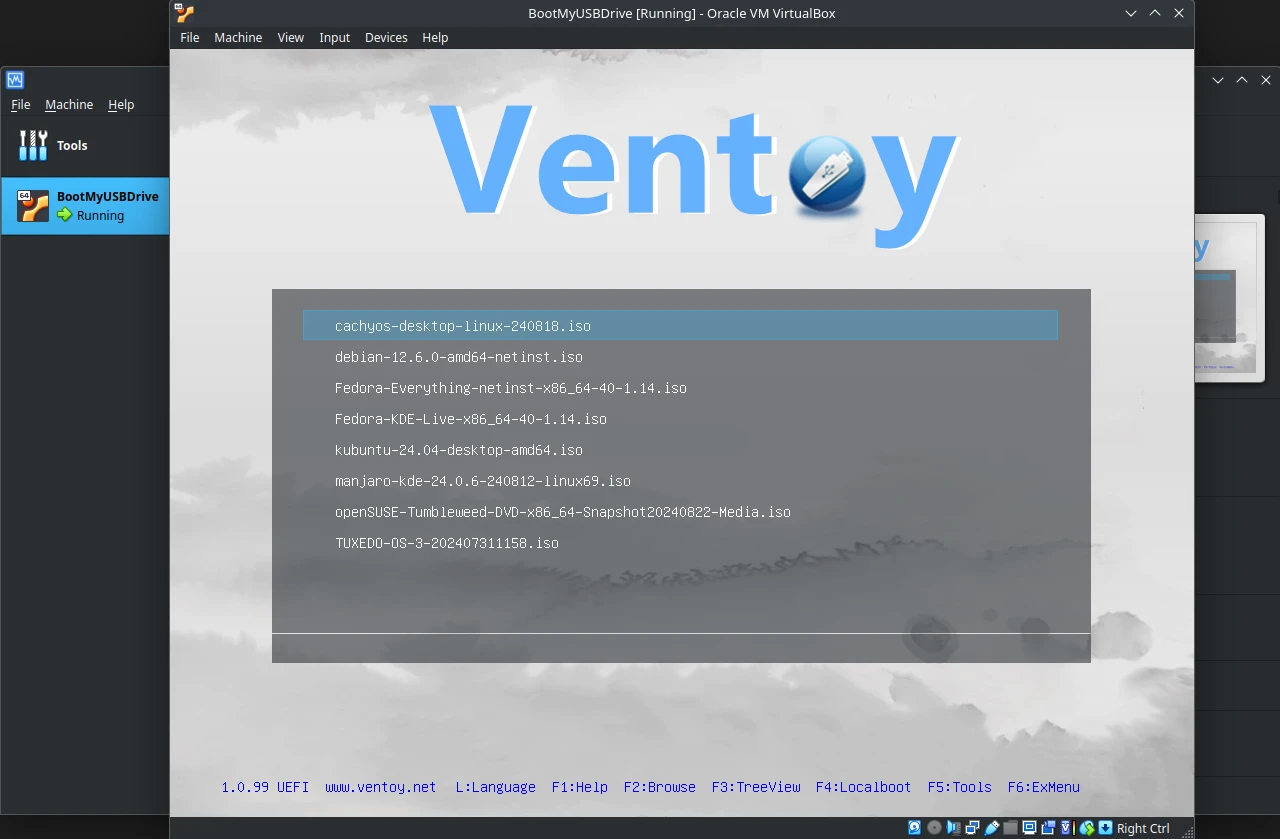The width and height of the screenshot is (1280, 839).
Task: Toggle the mouse integration status icon
Action: (1087, 828)
